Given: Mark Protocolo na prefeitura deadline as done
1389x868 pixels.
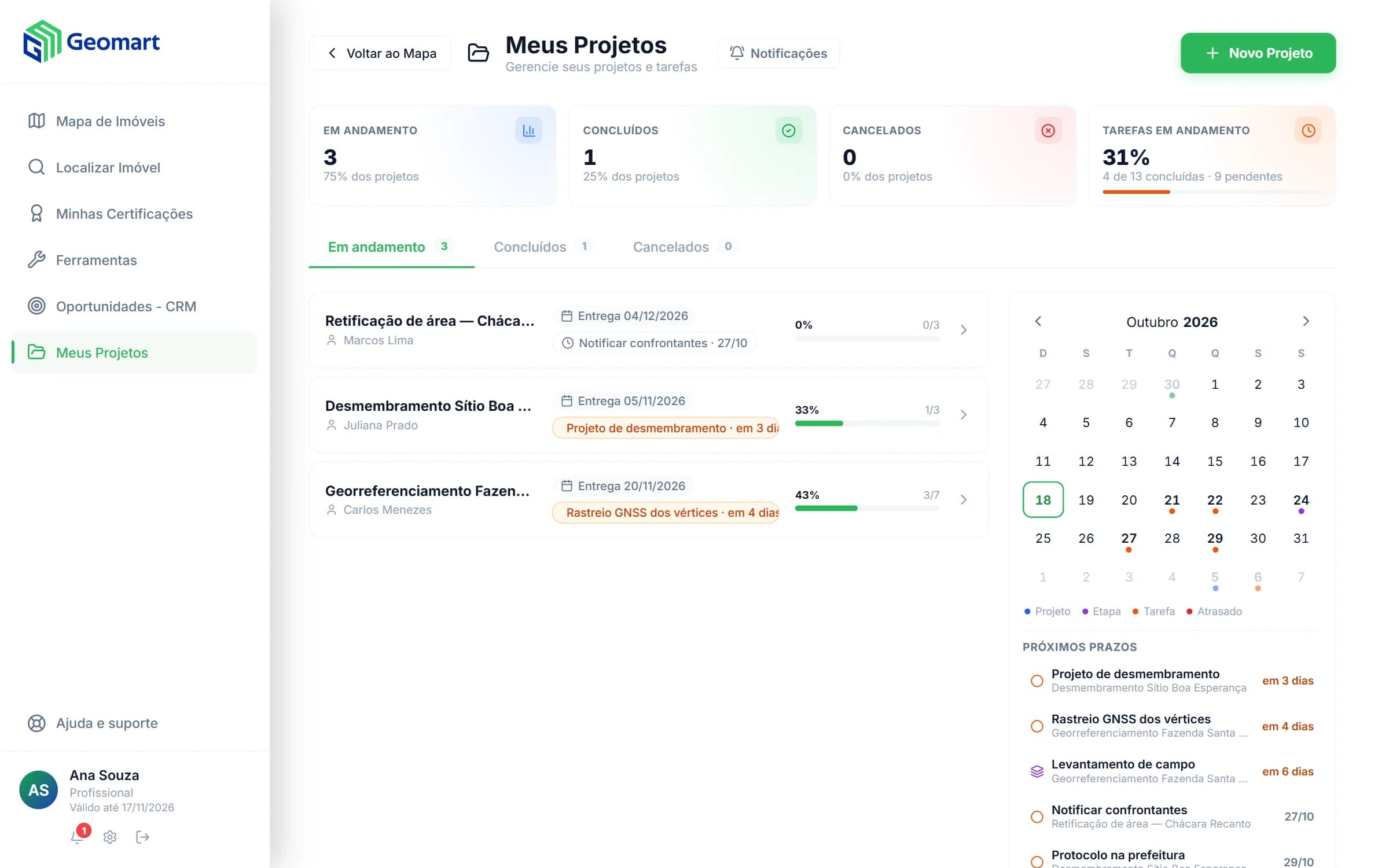Looking at the screenshot, I should tap(1037, 862).
